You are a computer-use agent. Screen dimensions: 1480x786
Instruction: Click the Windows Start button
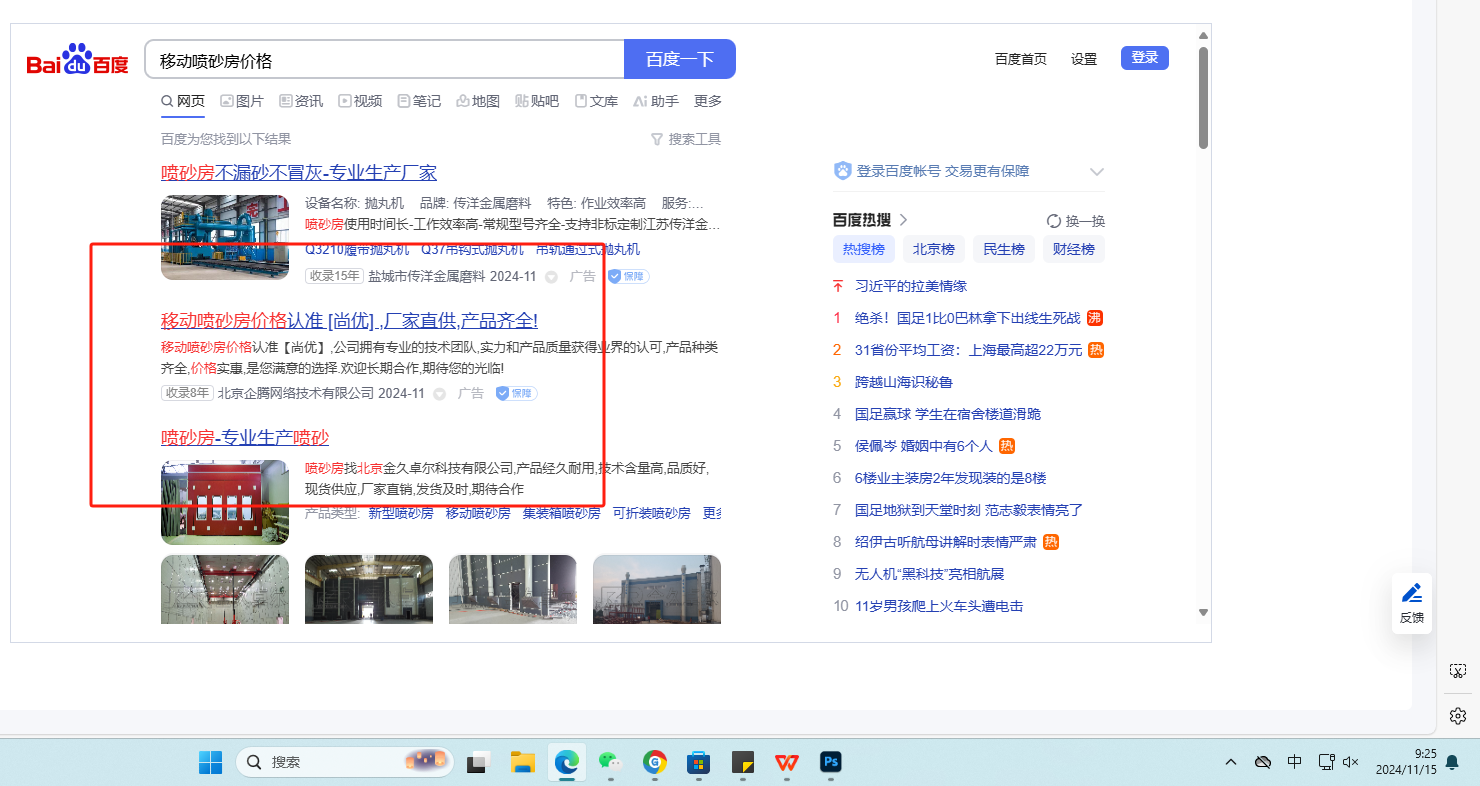click(211, 762)
